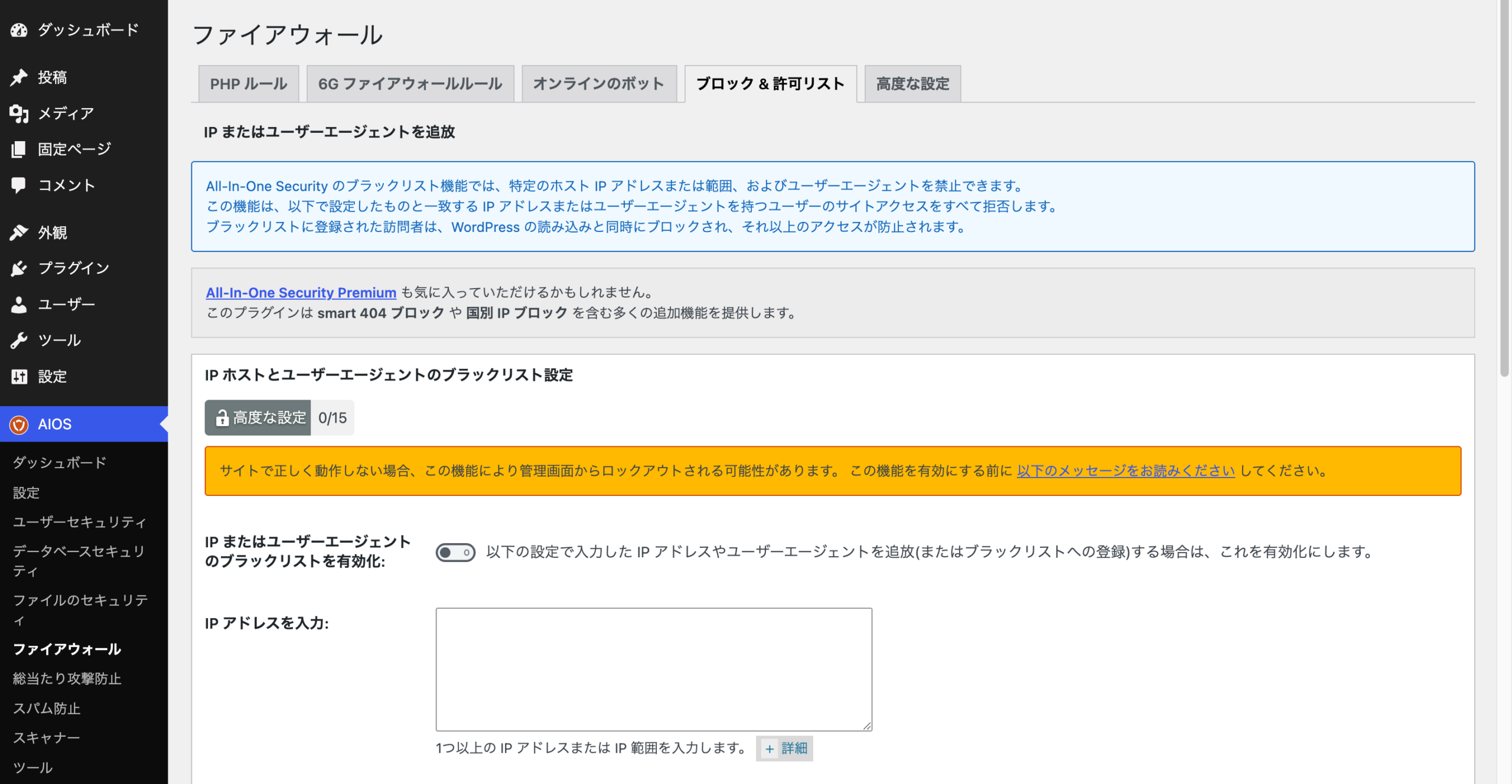Expand the ＋詳細 IP address details
1512x784 pixels.
pyautogui.click(x=784, y=749)
